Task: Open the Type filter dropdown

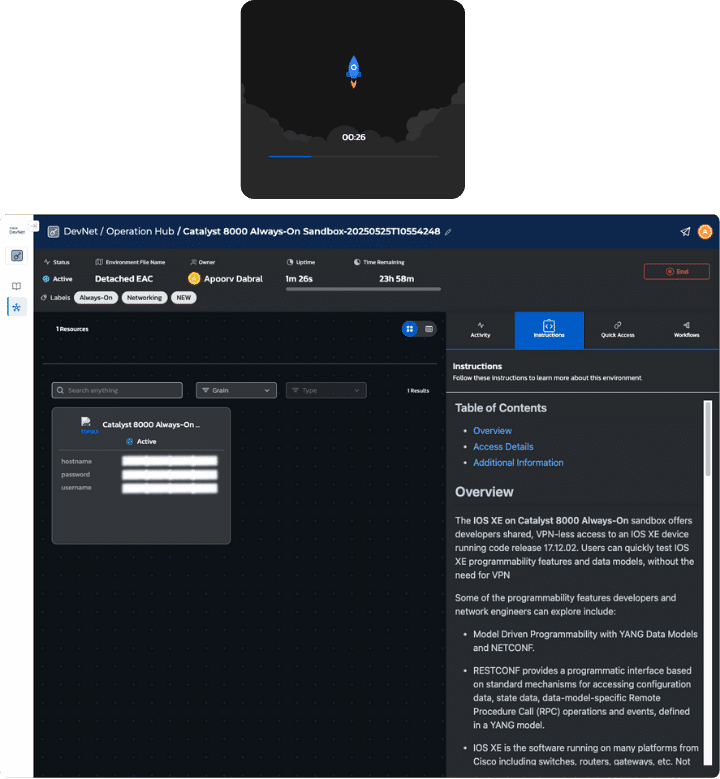Action: point(326,390)
